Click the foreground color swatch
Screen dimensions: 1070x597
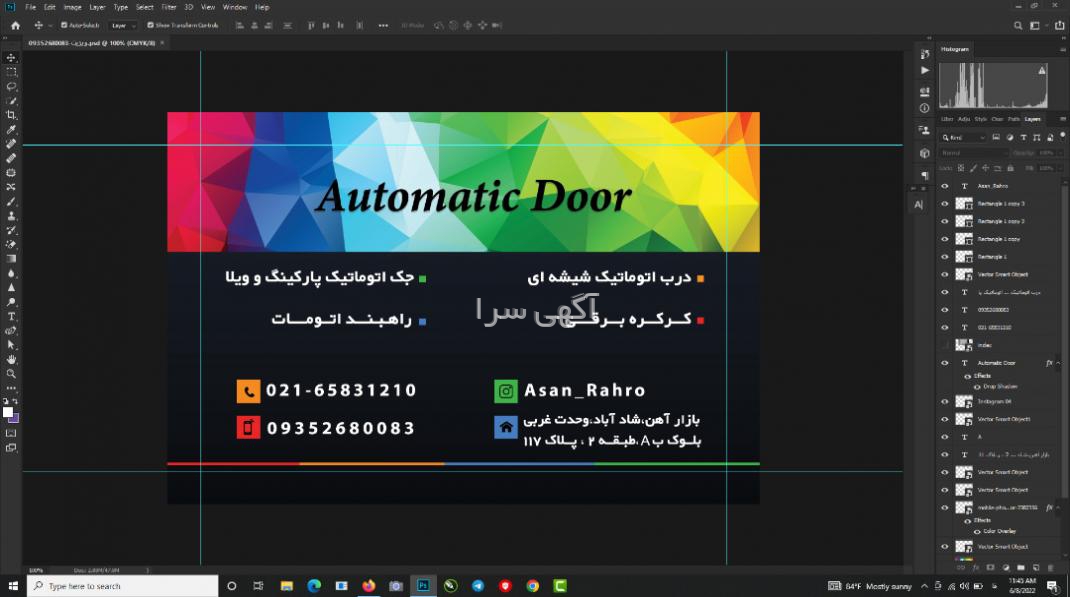pos(8,412)
